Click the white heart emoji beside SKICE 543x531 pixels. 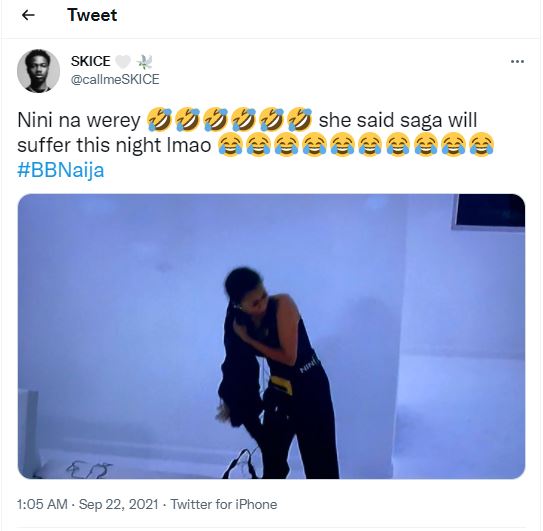click(x=123, y=62)
